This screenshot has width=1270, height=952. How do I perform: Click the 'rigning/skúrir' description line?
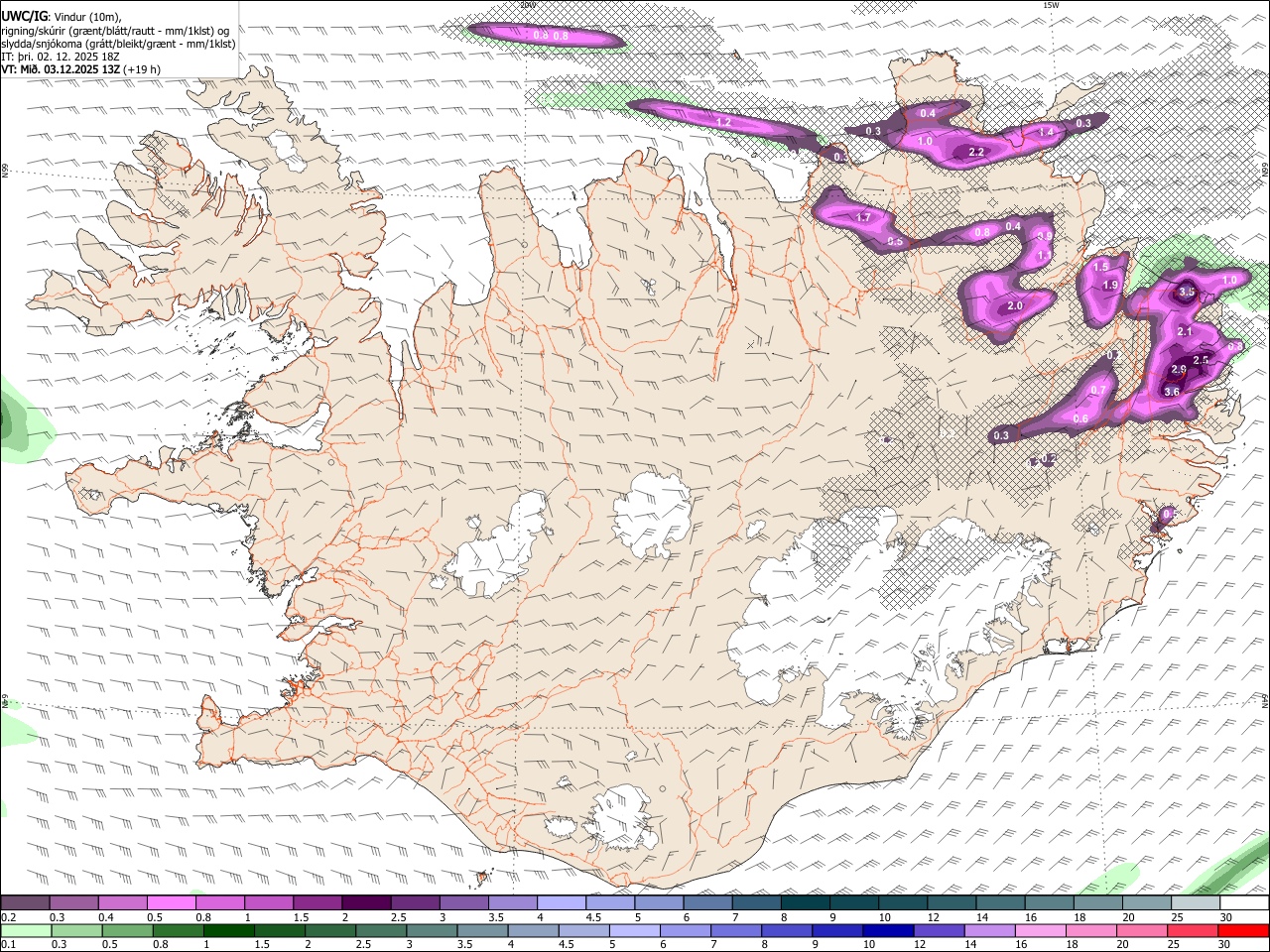coord(115,31)
